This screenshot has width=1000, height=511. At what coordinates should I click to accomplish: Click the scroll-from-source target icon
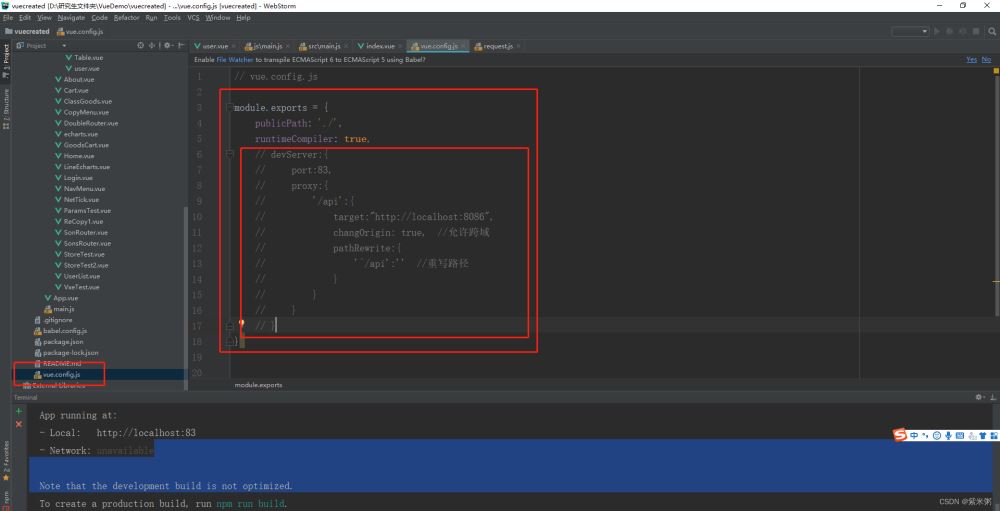coord(141,45)
